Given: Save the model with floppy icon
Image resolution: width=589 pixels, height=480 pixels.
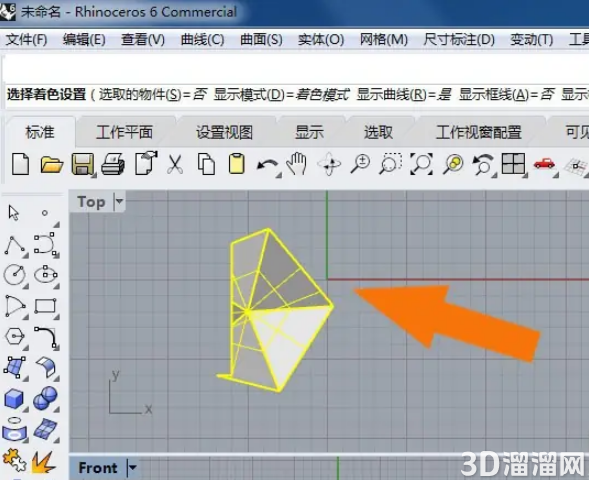Looking at the screenshot, I should pos(83,164).
